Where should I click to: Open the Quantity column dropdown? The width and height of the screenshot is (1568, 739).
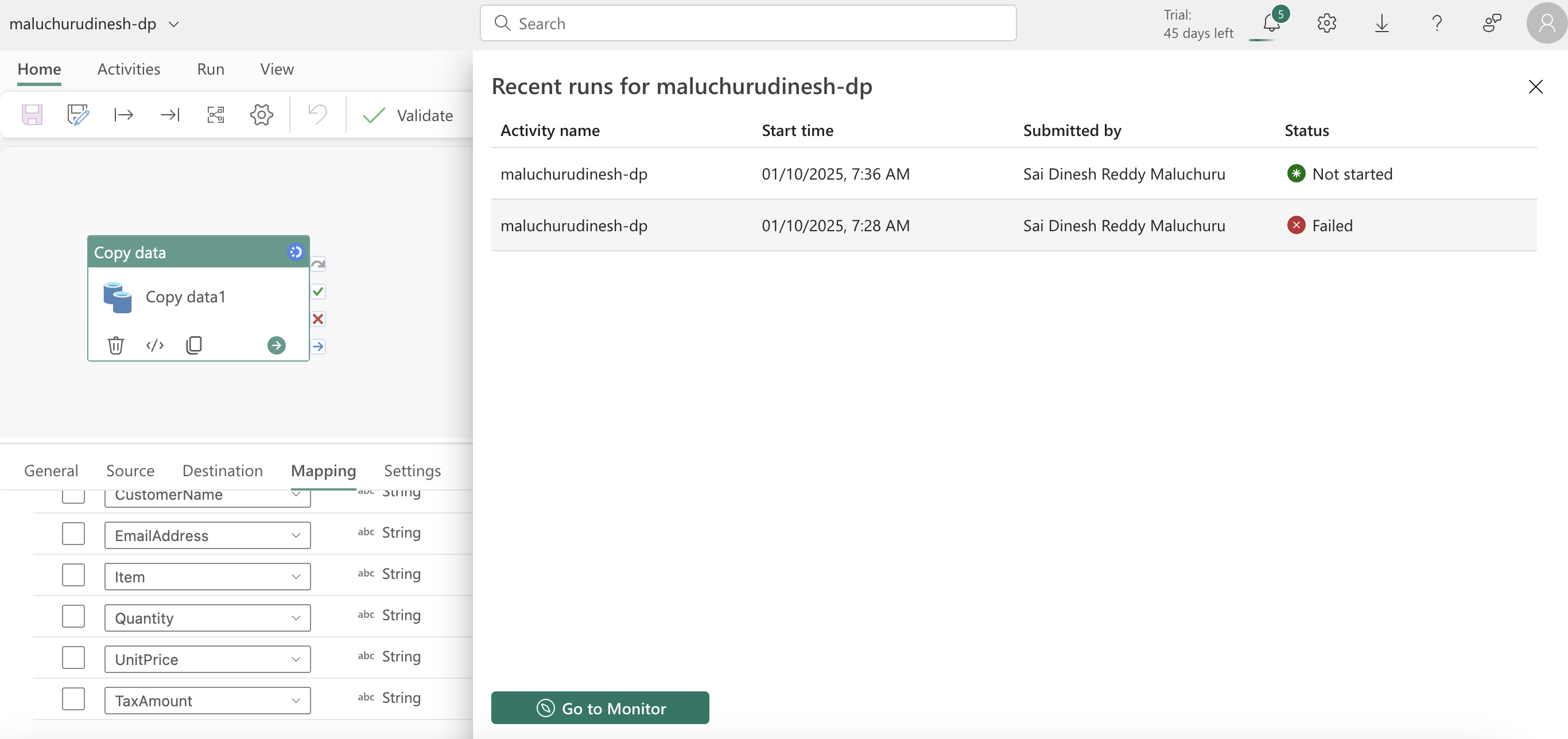point(208,618)
